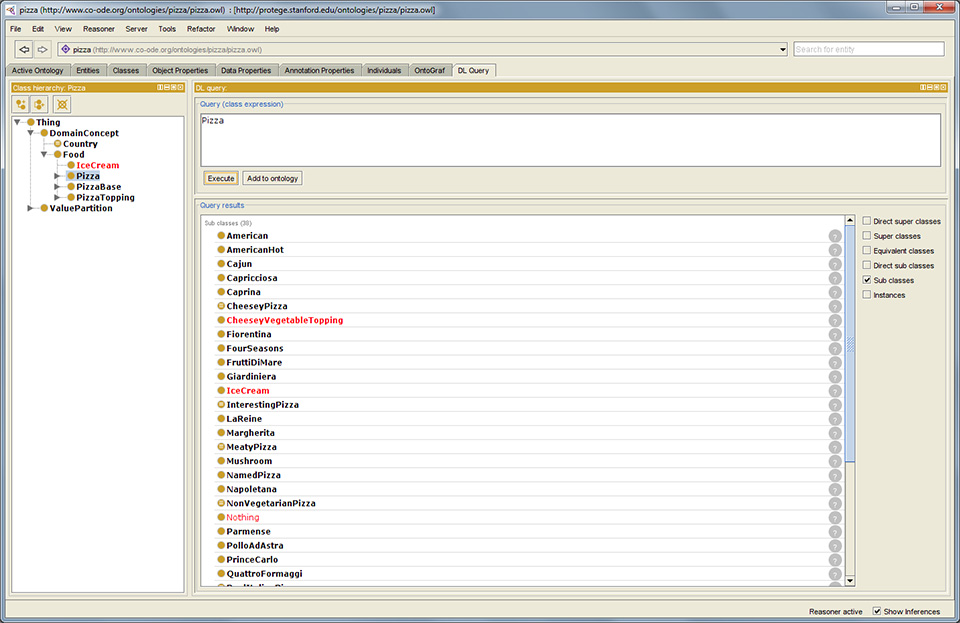The width and height of the screenshot is (960, 623).
Task: Show explanation for the IceCream result
Action: click(835, 391)
